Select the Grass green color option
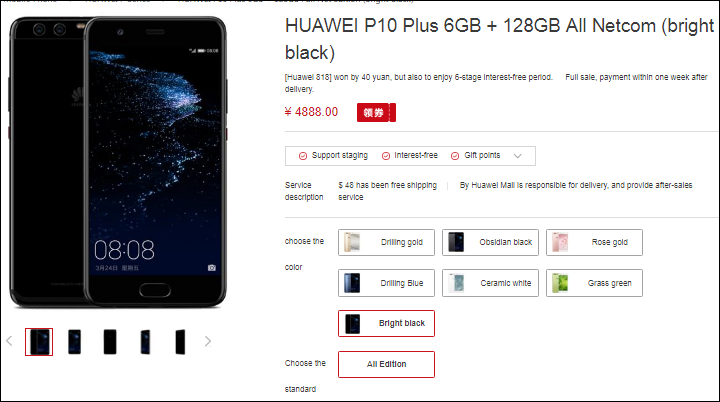Screen dimensions: 720x402 coord(594,283)
